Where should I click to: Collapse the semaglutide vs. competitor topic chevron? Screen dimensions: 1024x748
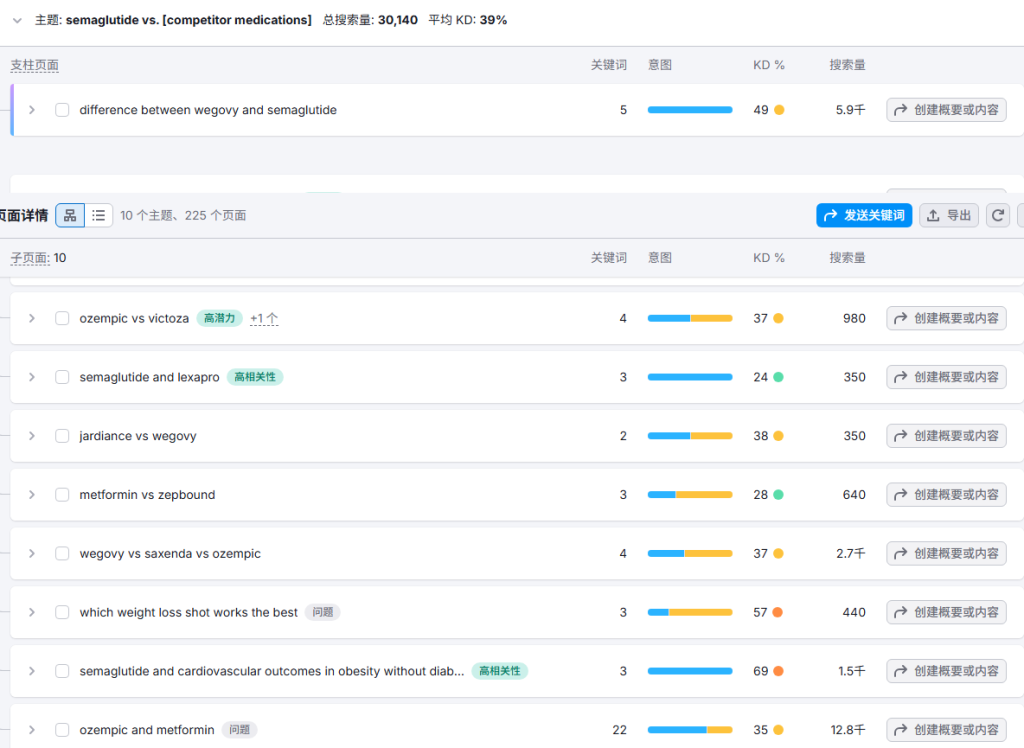click(18, 20)
